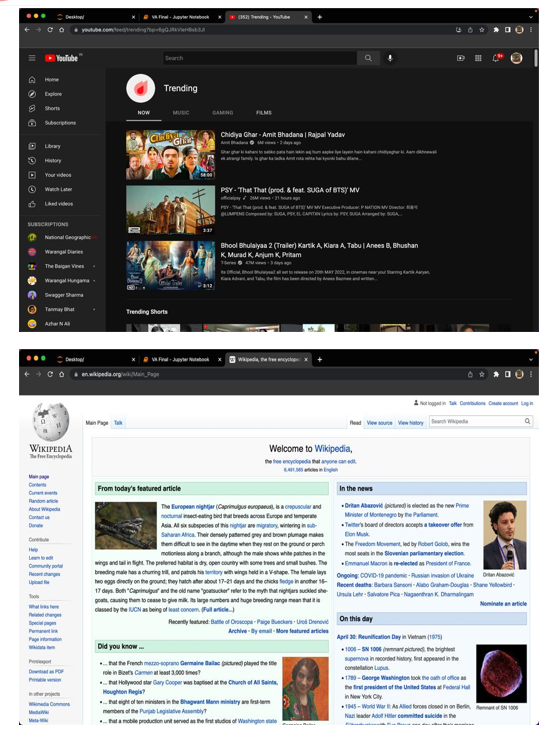Click Nominate an article link
The height and width of the screenshot is (738, 557).
503,603
